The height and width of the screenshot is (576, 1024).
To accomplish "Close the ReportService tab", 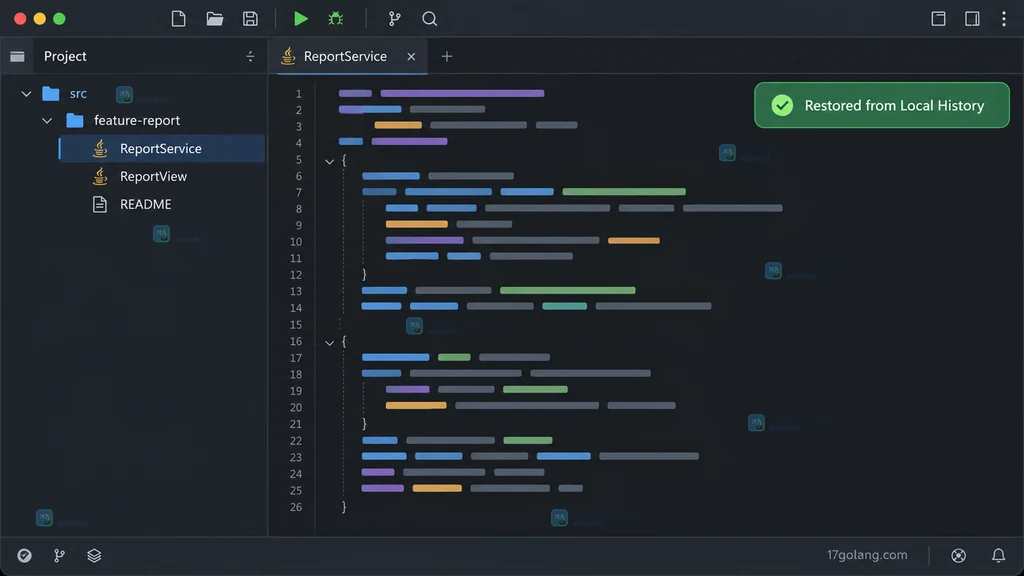I will (x=411, y=57).
